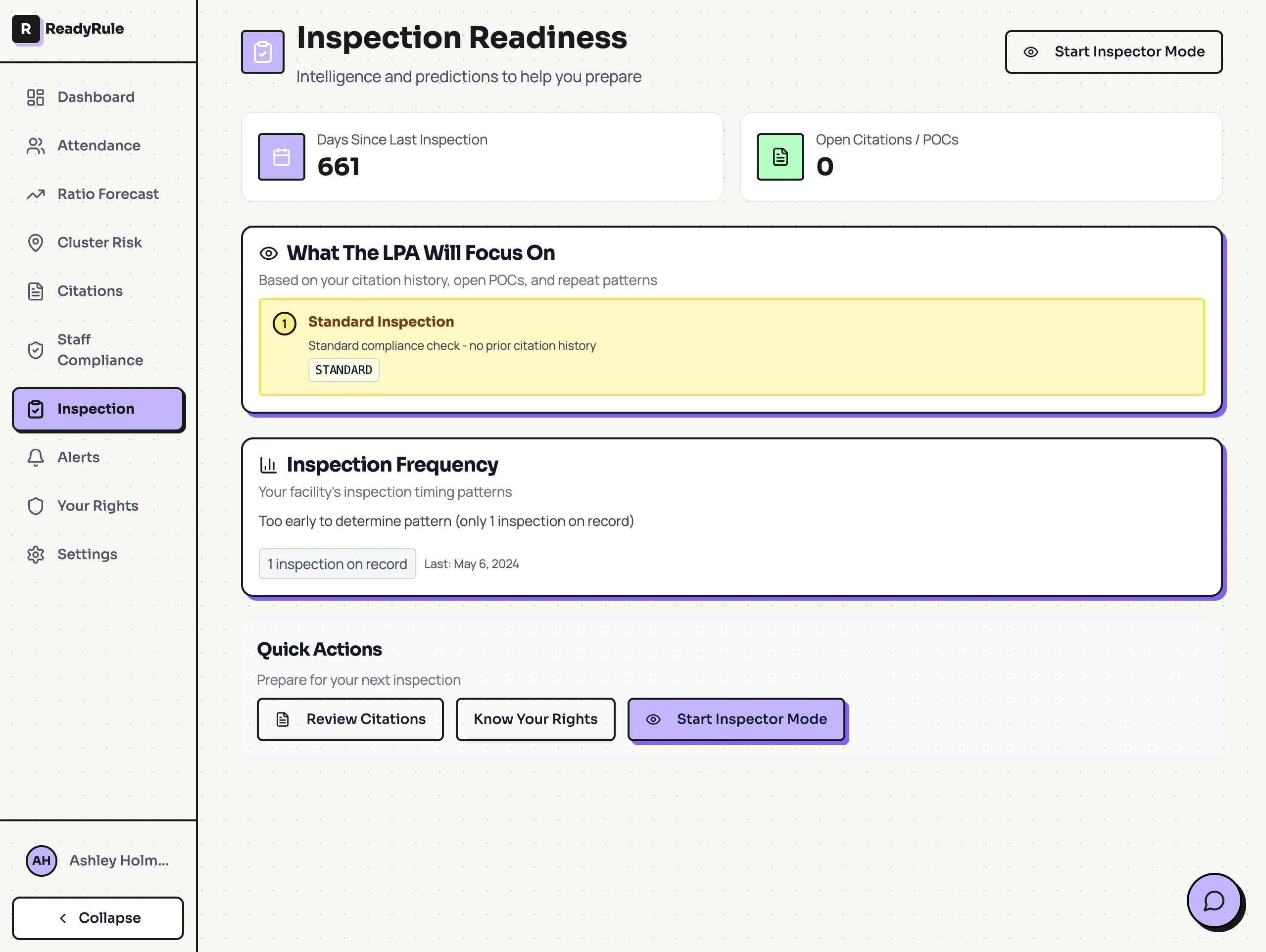Open the Citations page
The width and height of the screenshot is (1266, 952).
tap(89, 290)
